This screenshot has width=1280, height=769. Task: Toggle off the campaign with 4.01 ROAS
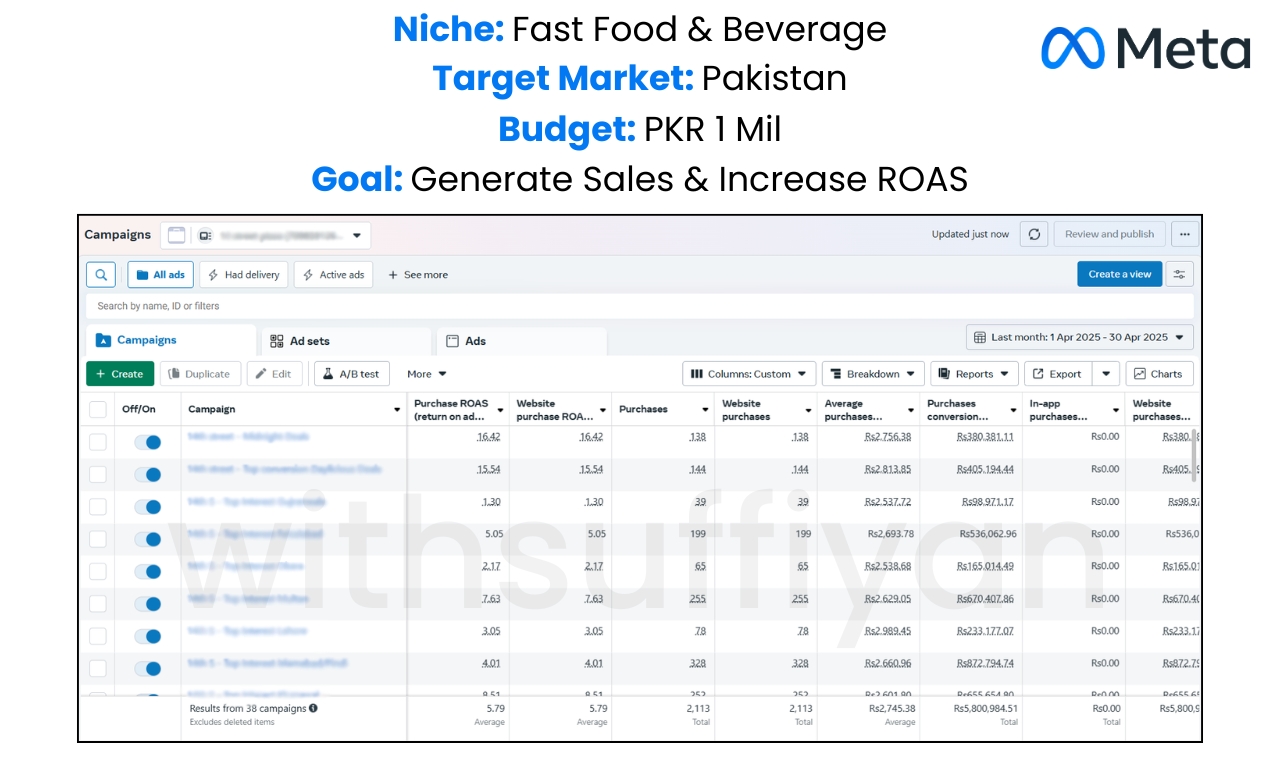click(x=148, y=668)
